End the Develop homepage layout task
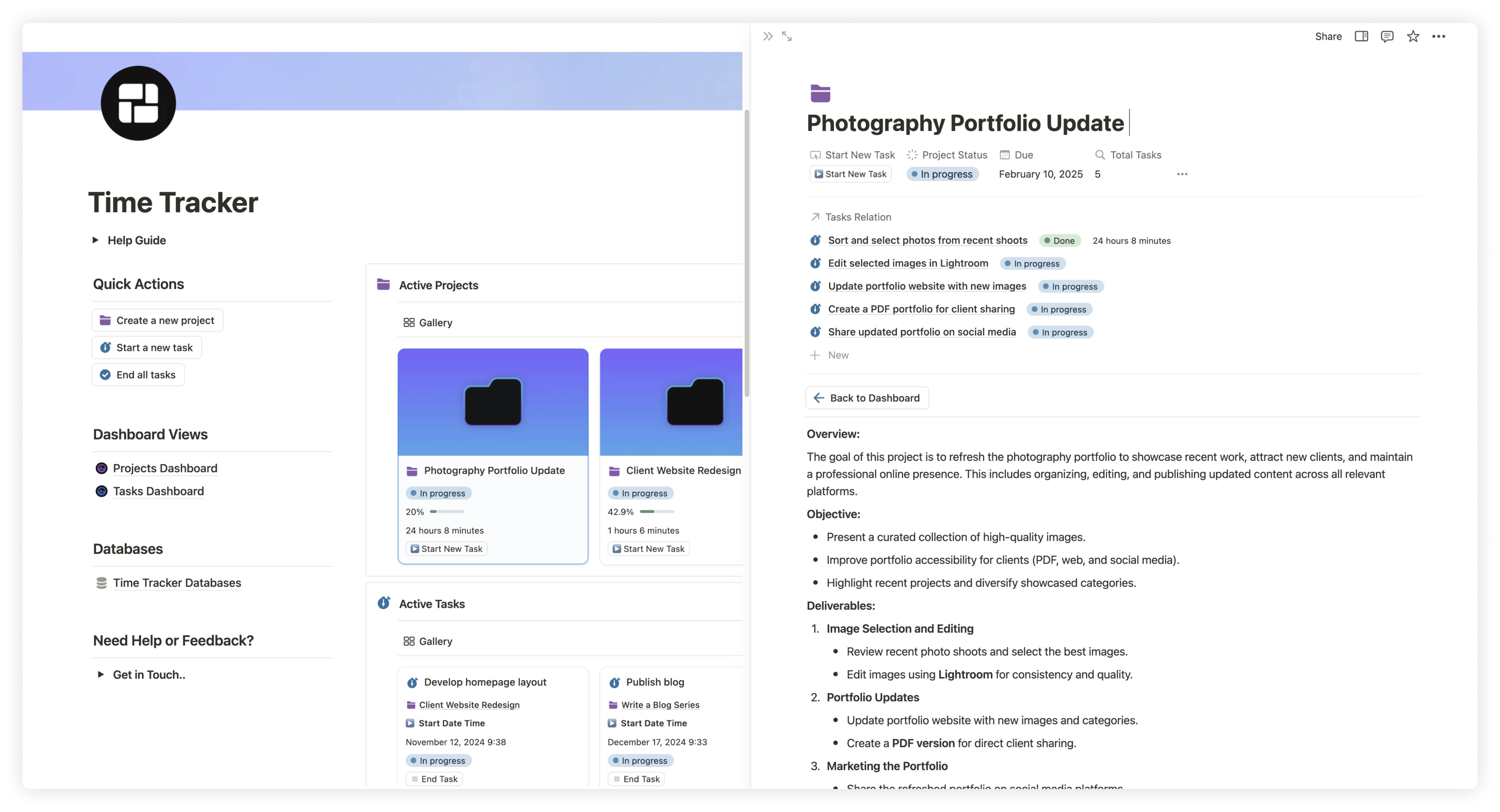This screenshot has height=812, width=1500. 434,779
